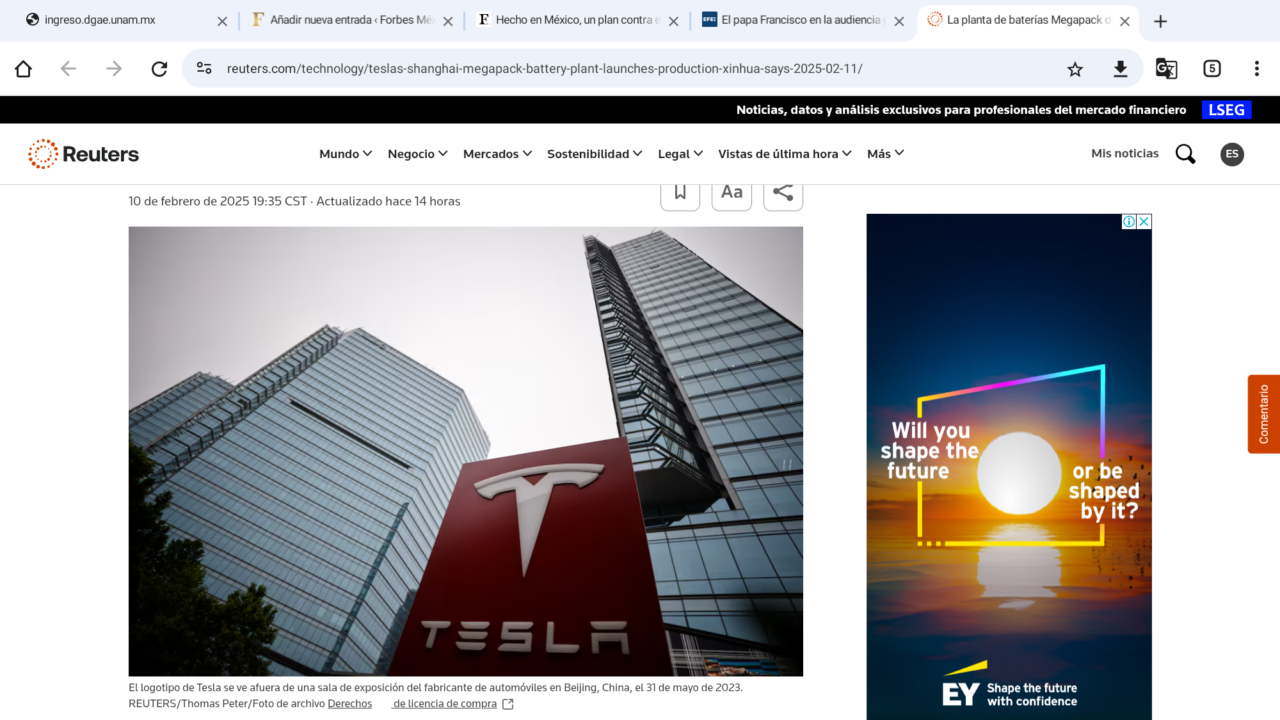Viewport: 1280px width, 720px height.
Task: Click the Noticias, datos y análisis exclusivos banner text
Action: (961, 110)
